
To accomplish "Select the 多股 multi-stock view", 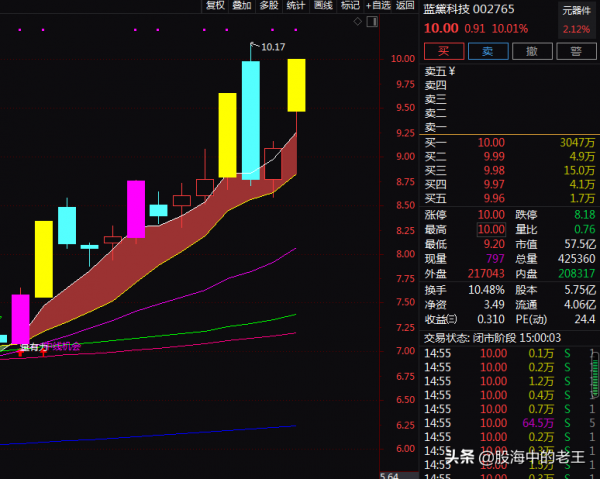I will pyautogui.click(x=269, y=6).
